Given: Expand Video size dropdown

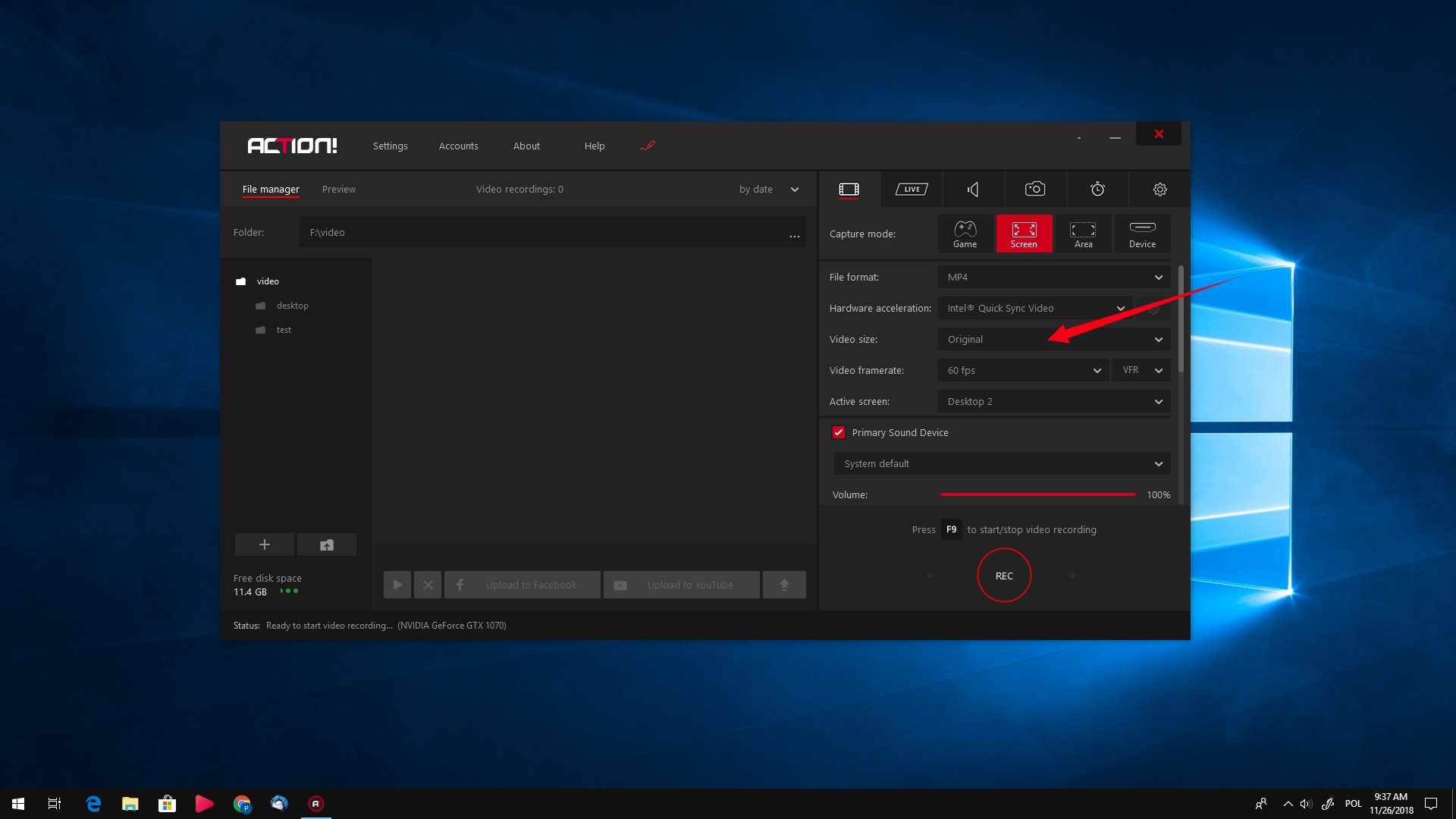Looking at the screenshot, I should point(1158,339).
